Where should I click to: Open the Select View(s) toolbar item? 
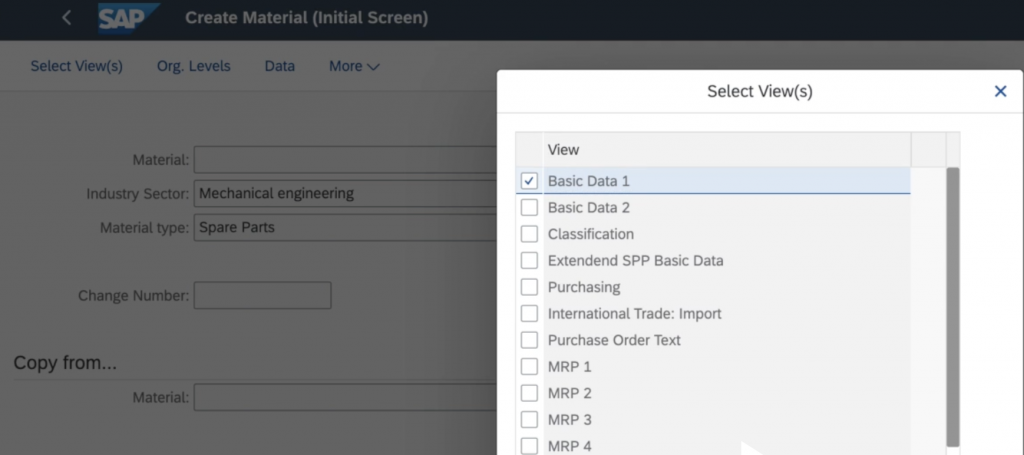coord(76,66)
